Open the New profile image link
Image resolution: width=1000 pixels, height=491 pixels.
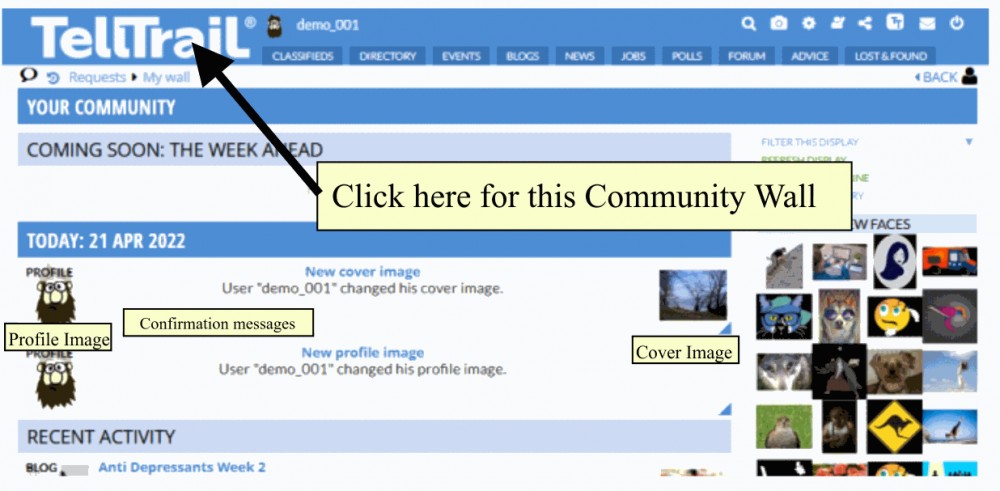pos(362,353)
